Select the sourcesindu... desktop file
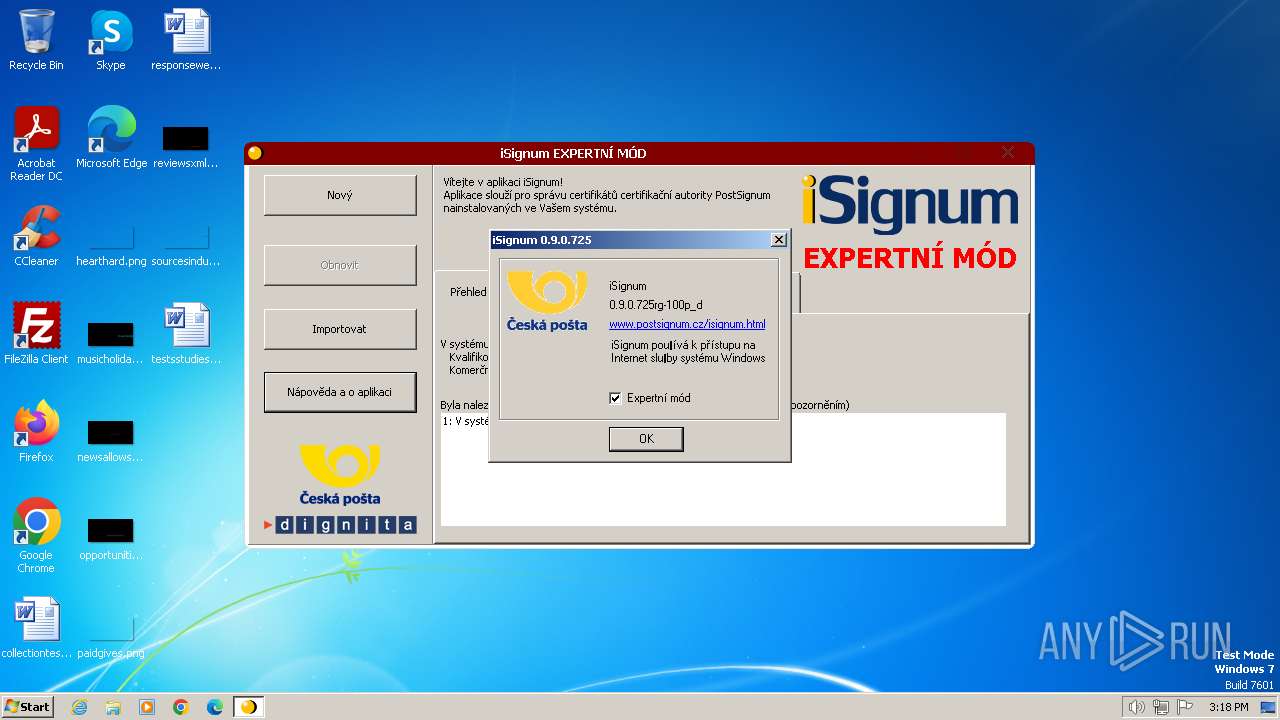The image size is (1280, 720). (186, 245)
